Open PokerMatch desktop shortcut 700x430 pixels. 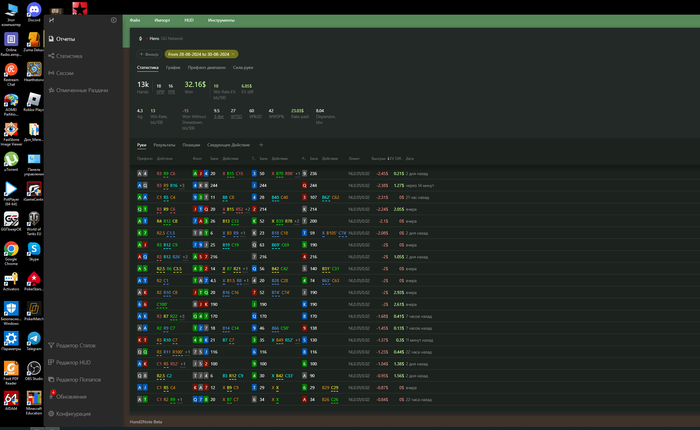(34, 311)
